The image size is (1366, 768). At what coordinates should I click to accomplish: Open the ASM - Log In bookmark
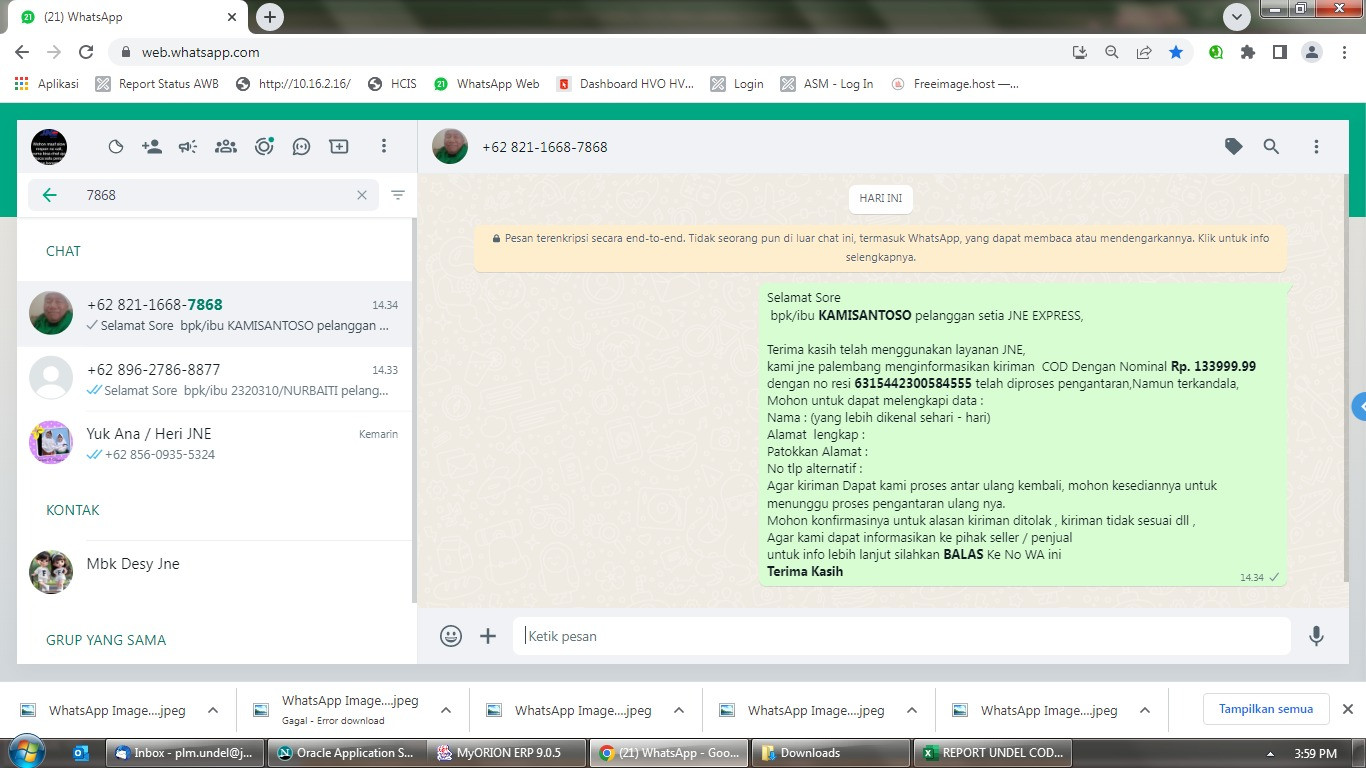click(x=827, y=84)
